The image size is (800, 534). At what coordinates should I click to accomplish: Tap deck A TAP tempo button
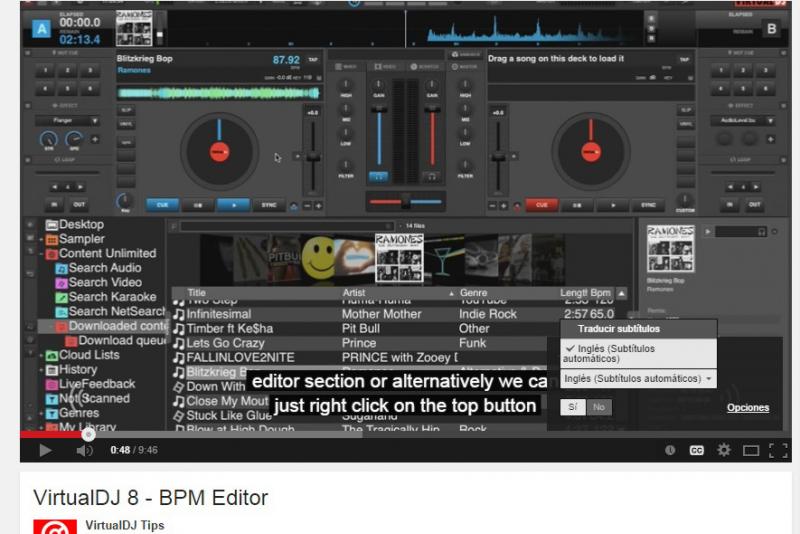pos(313,60)
